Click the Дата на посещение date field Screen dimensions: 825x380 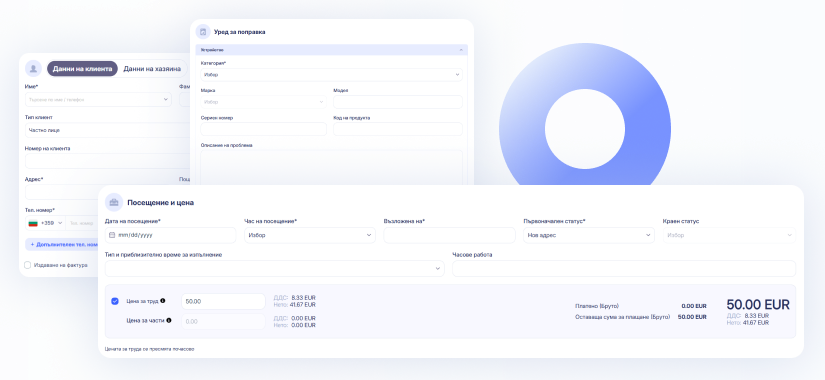click(x=170, y=235)
